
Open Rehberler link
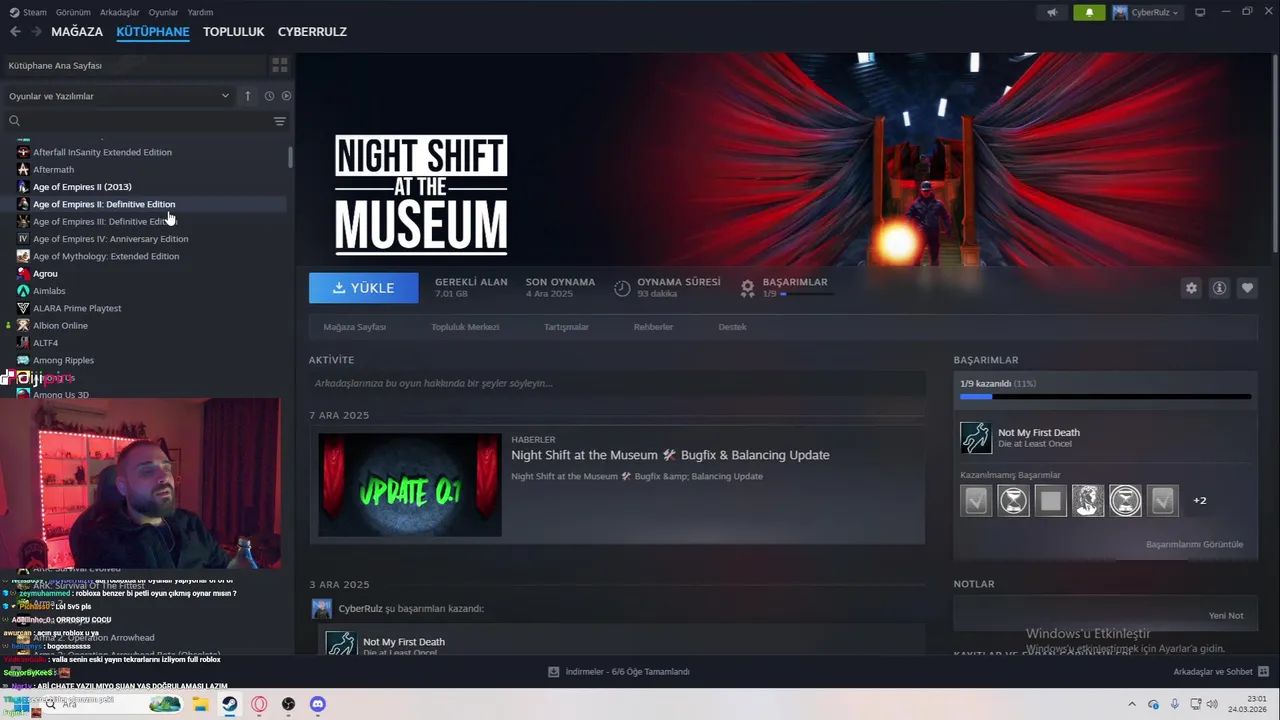pyautogui.click(x=653, y=327)
